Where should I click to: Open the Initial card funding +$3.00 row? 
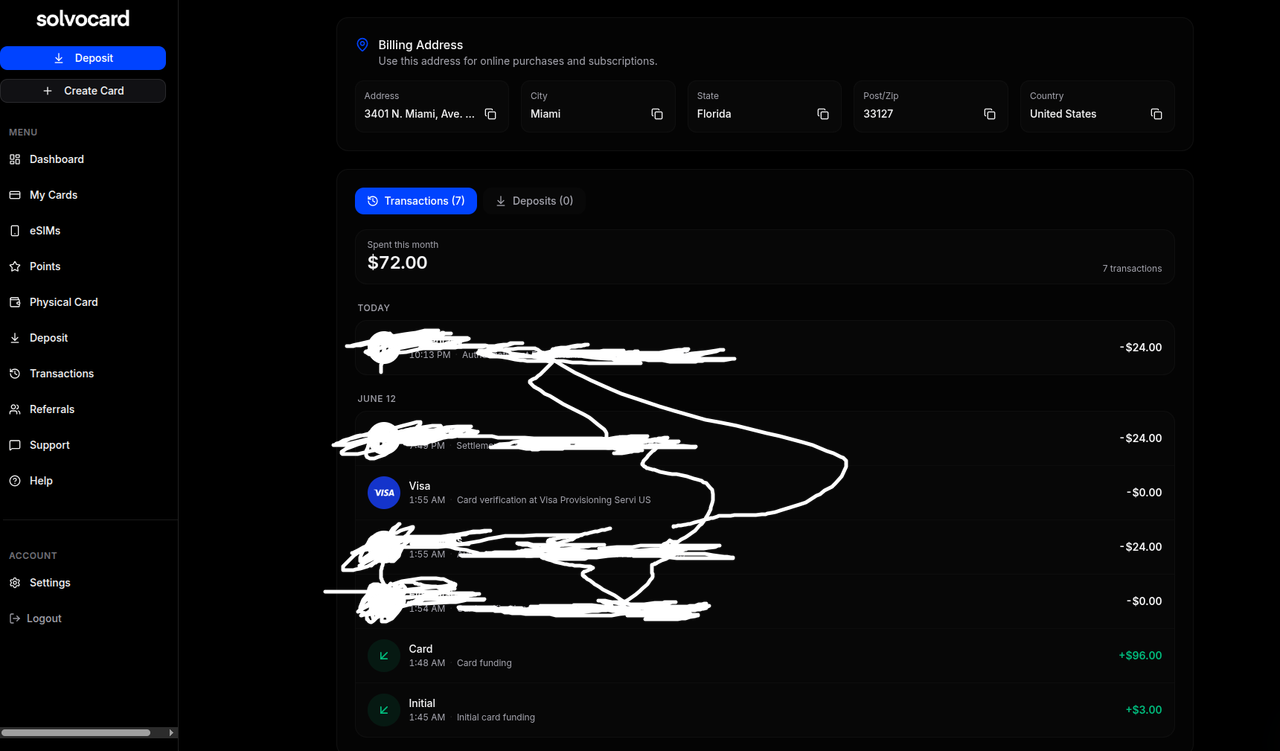[765, 709]
